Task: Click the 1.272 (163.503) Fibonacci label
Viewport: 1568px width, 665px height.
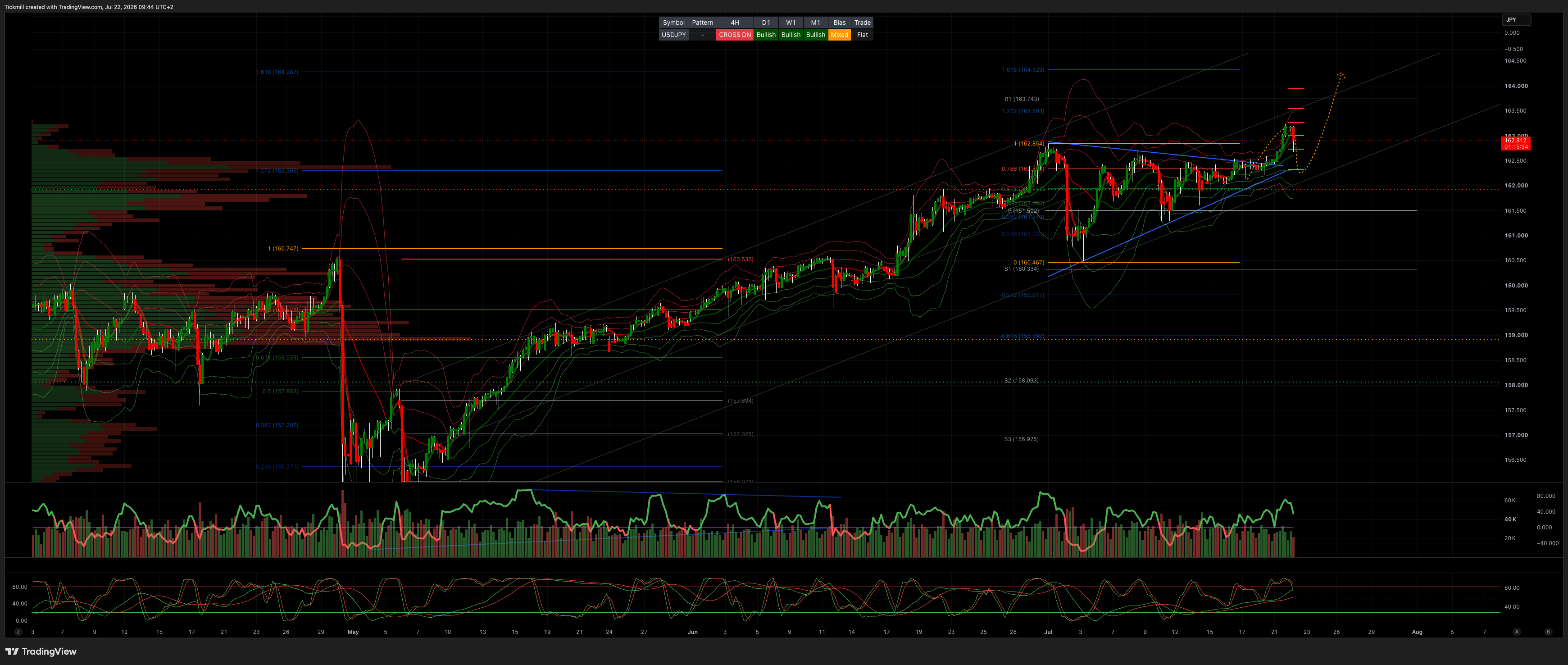Action: coord(1023,111)
